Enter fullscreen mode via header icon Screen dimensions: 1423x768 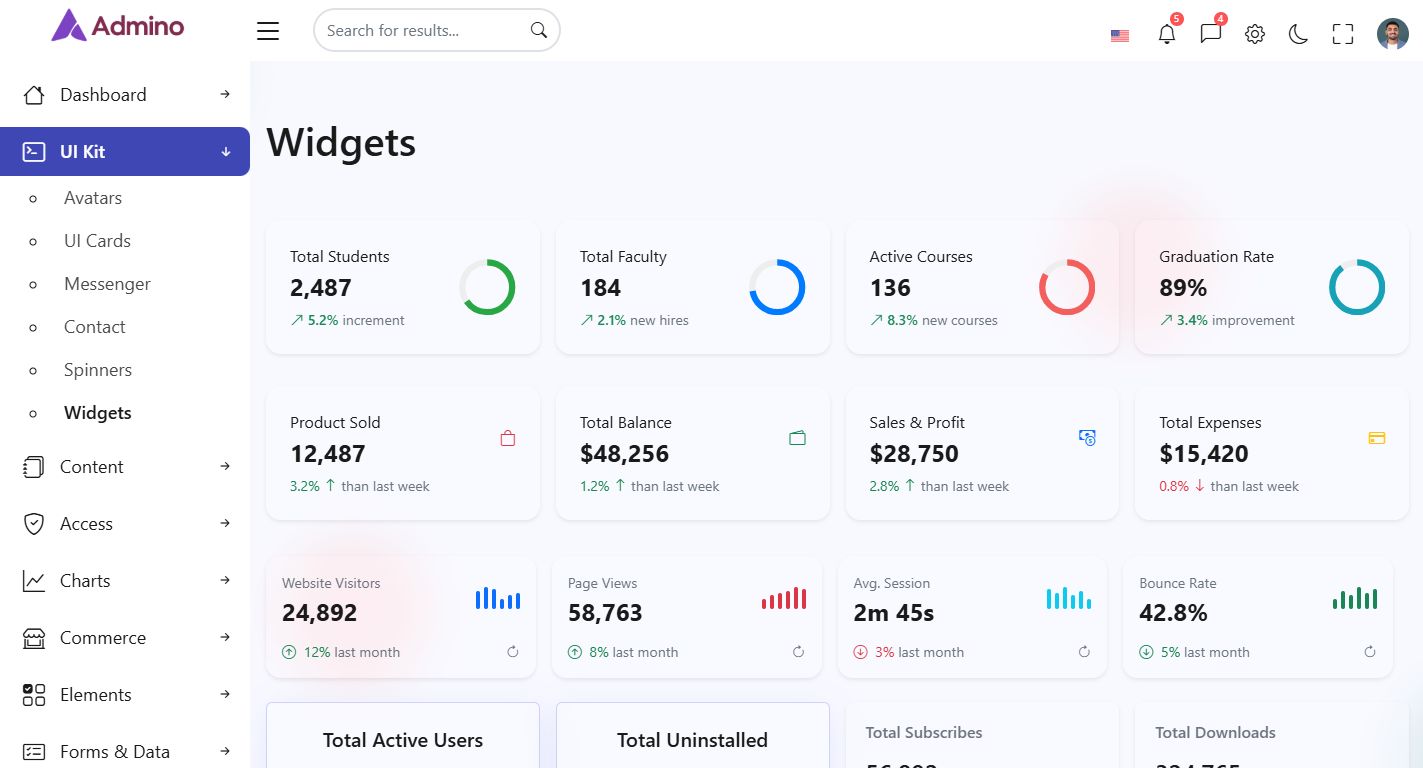pyautogui.click(x=1342, y=34)
